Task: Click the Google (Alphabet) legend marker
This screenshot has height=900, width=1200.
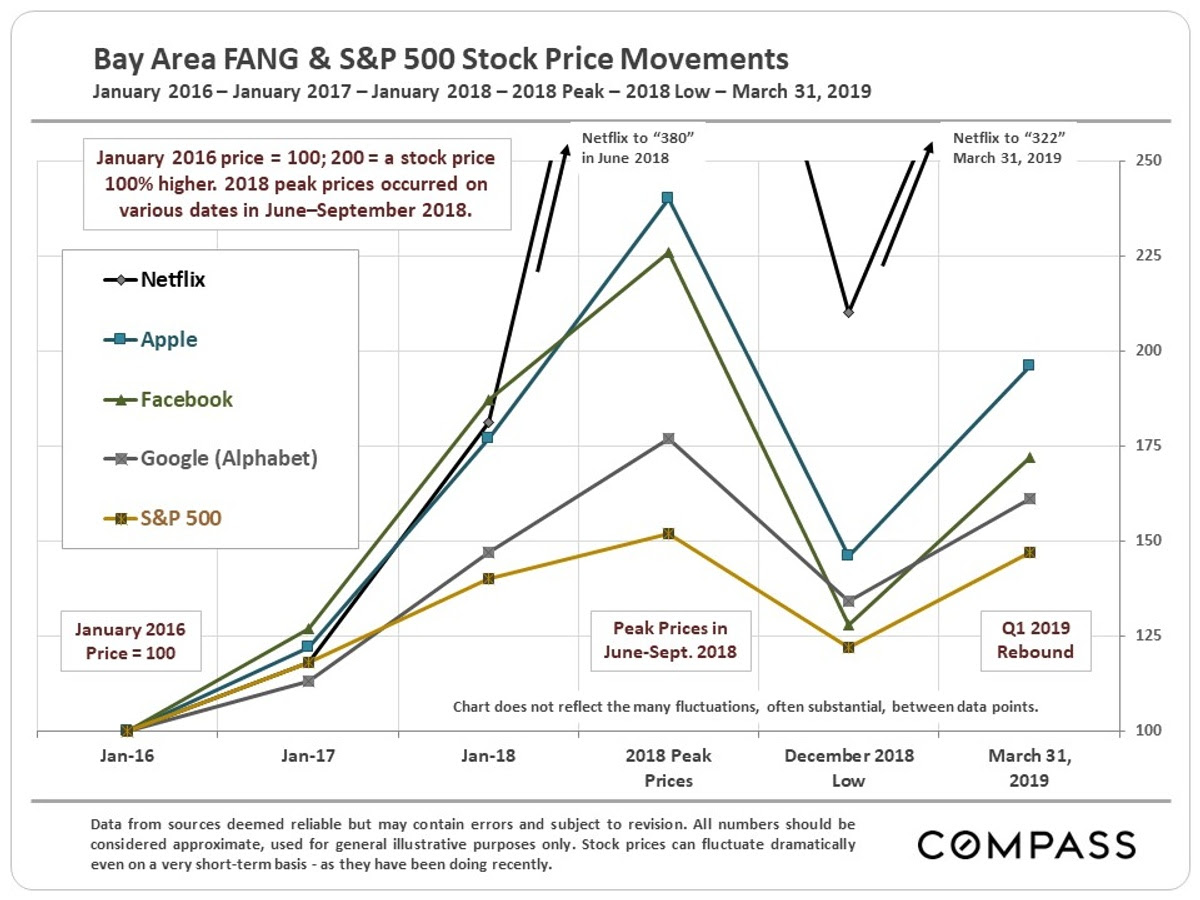Action: click(x=121, y=459)
